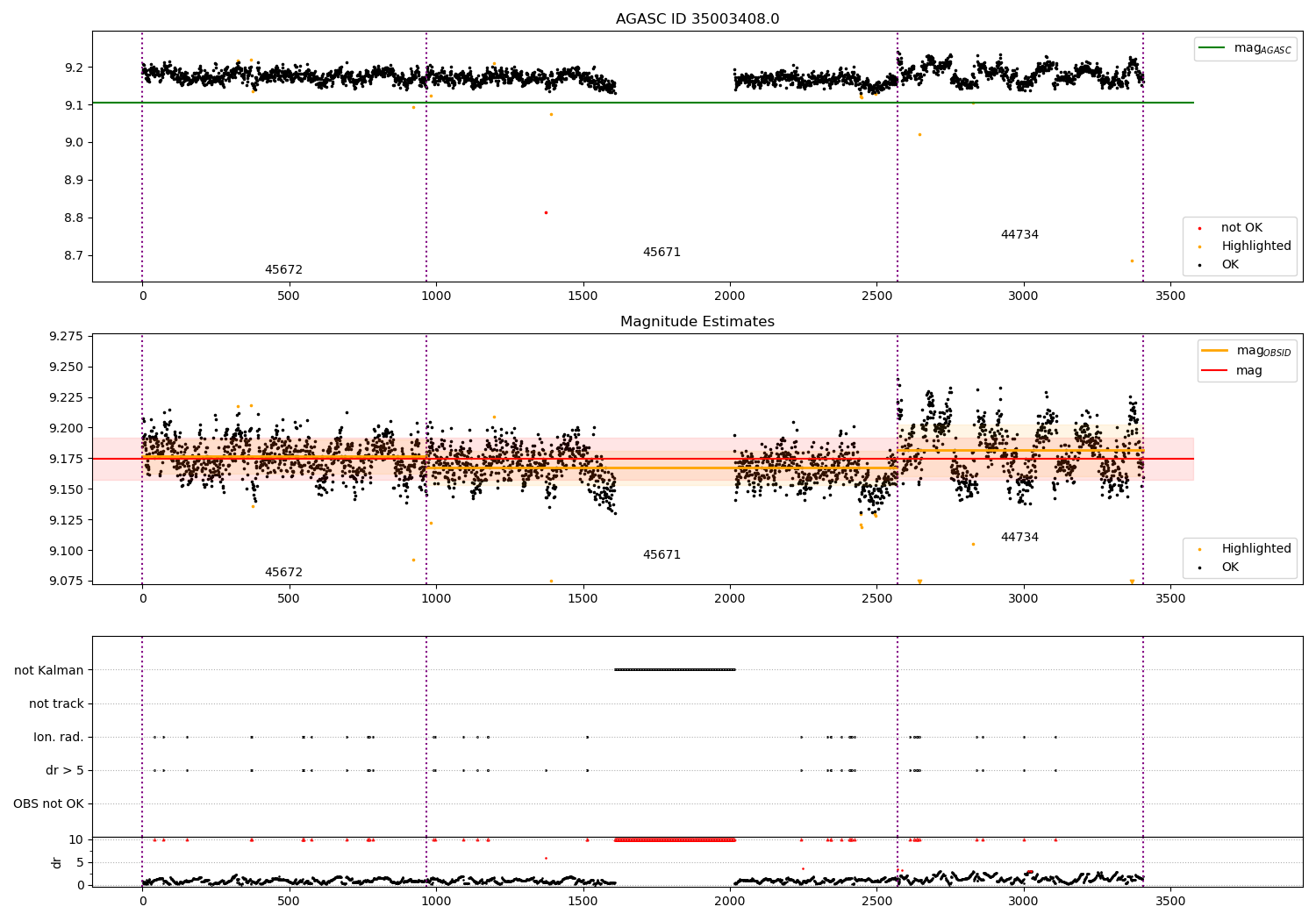
Task: Click x-tick "500" under the AGASC ID plot
Action: [x=289, y=296]
